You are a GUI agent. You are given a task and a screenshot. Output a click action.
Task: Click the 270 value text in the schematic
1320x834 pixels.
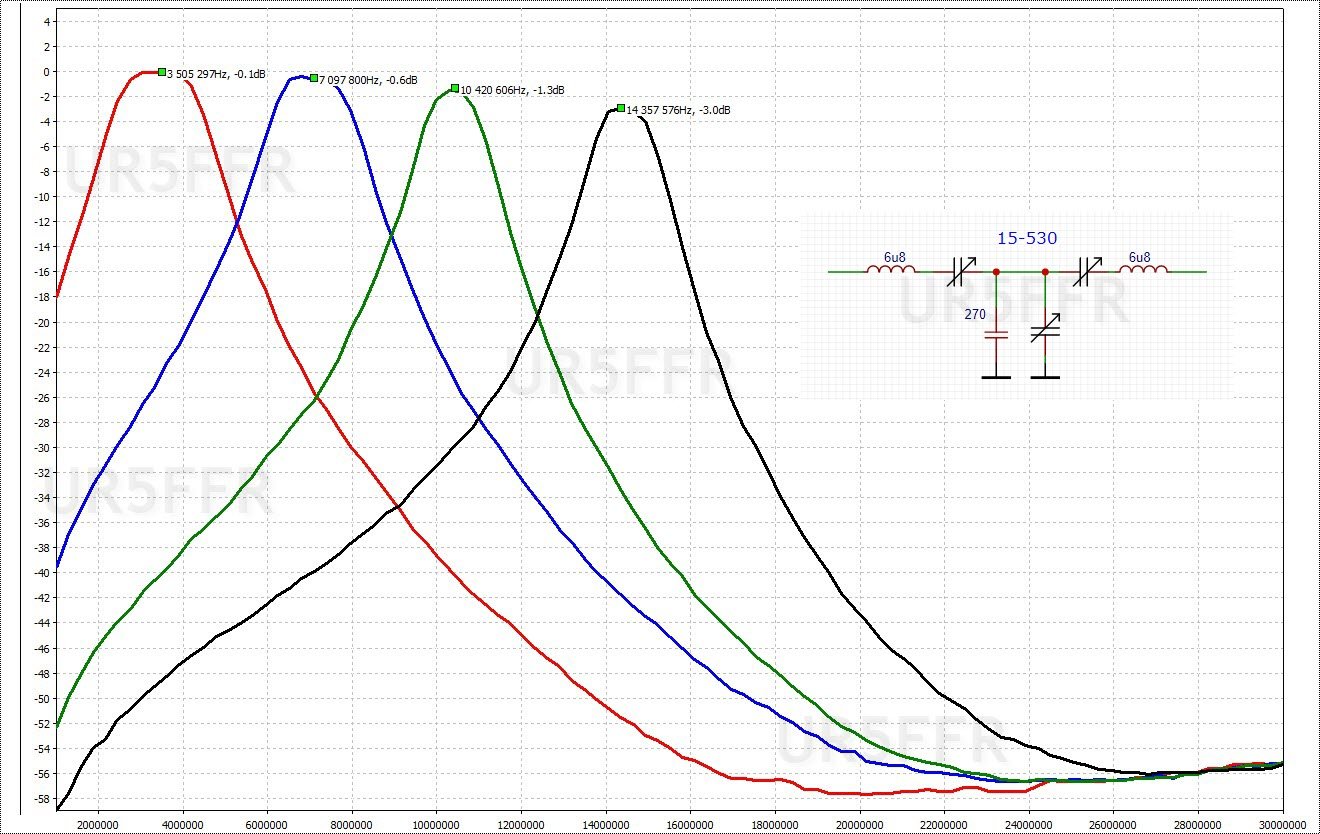974,314
